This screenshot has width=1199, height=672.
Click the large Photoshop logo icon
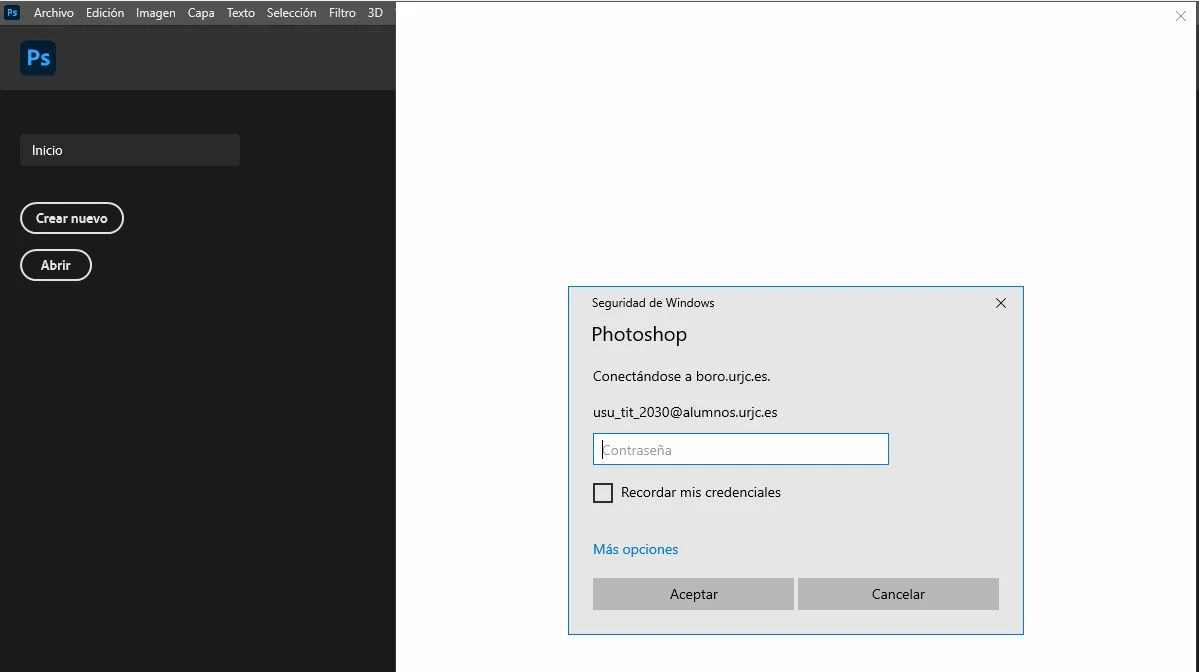pos(38,58)
